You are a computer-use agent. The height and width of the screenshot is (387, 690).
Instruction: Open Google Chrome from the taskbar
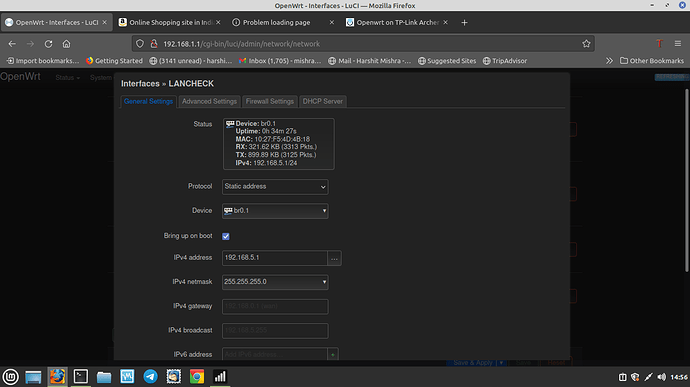pos(197,376)
